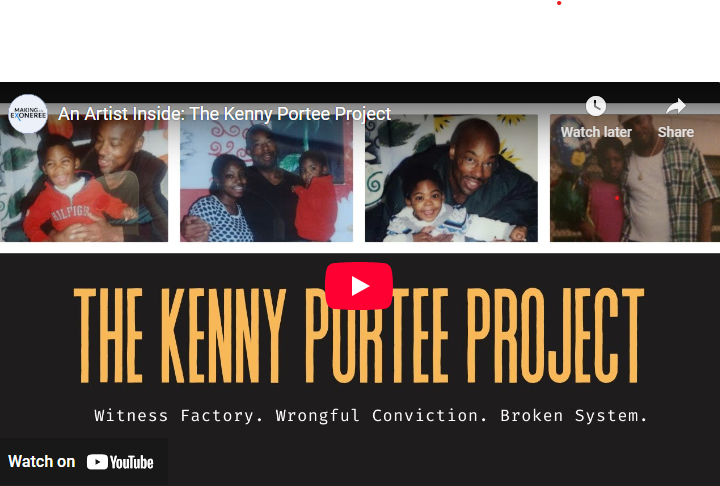Select the Watch later text label
Image resolution: width=720 pixels, height=486 pixels.
596,132
